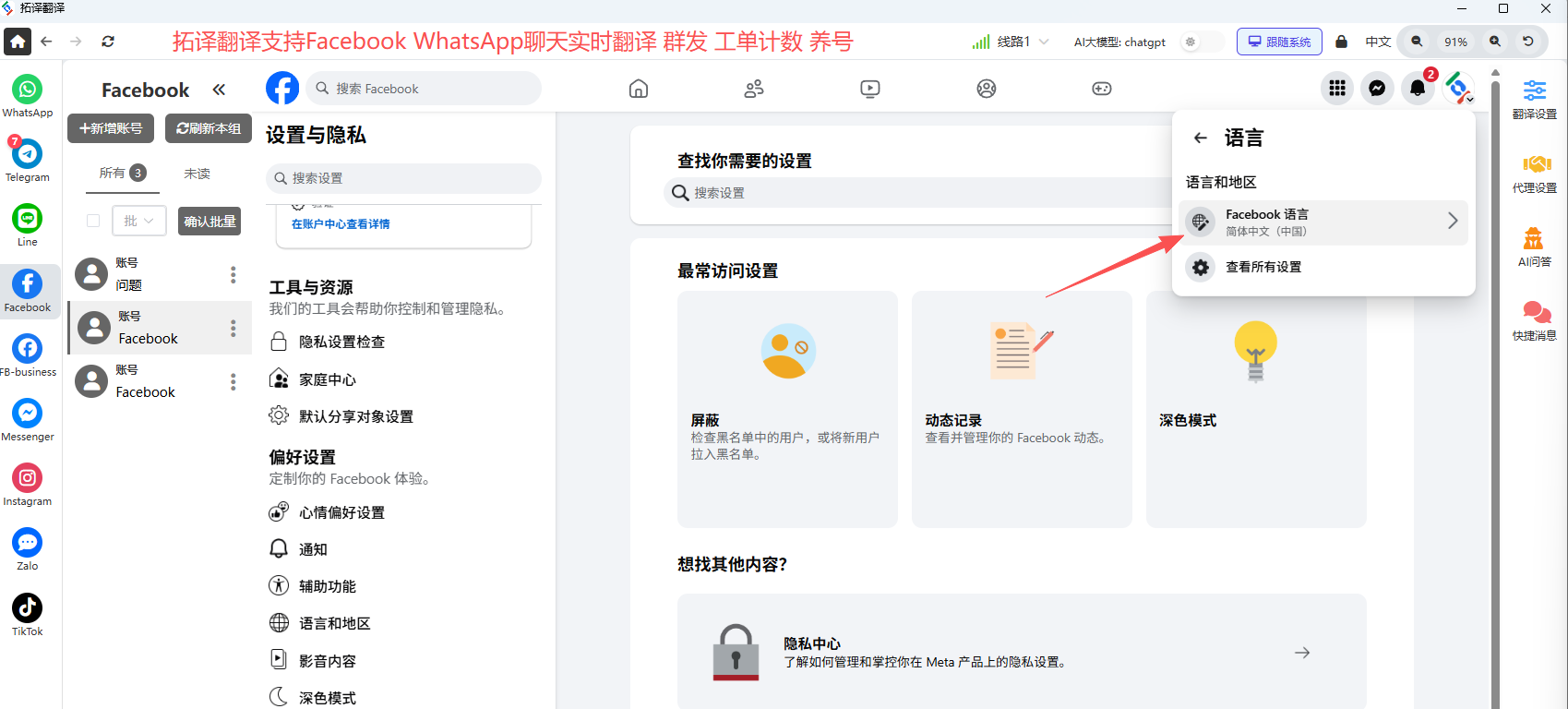
Task: Click the 确认批量 button
Action: click(209, 222)
